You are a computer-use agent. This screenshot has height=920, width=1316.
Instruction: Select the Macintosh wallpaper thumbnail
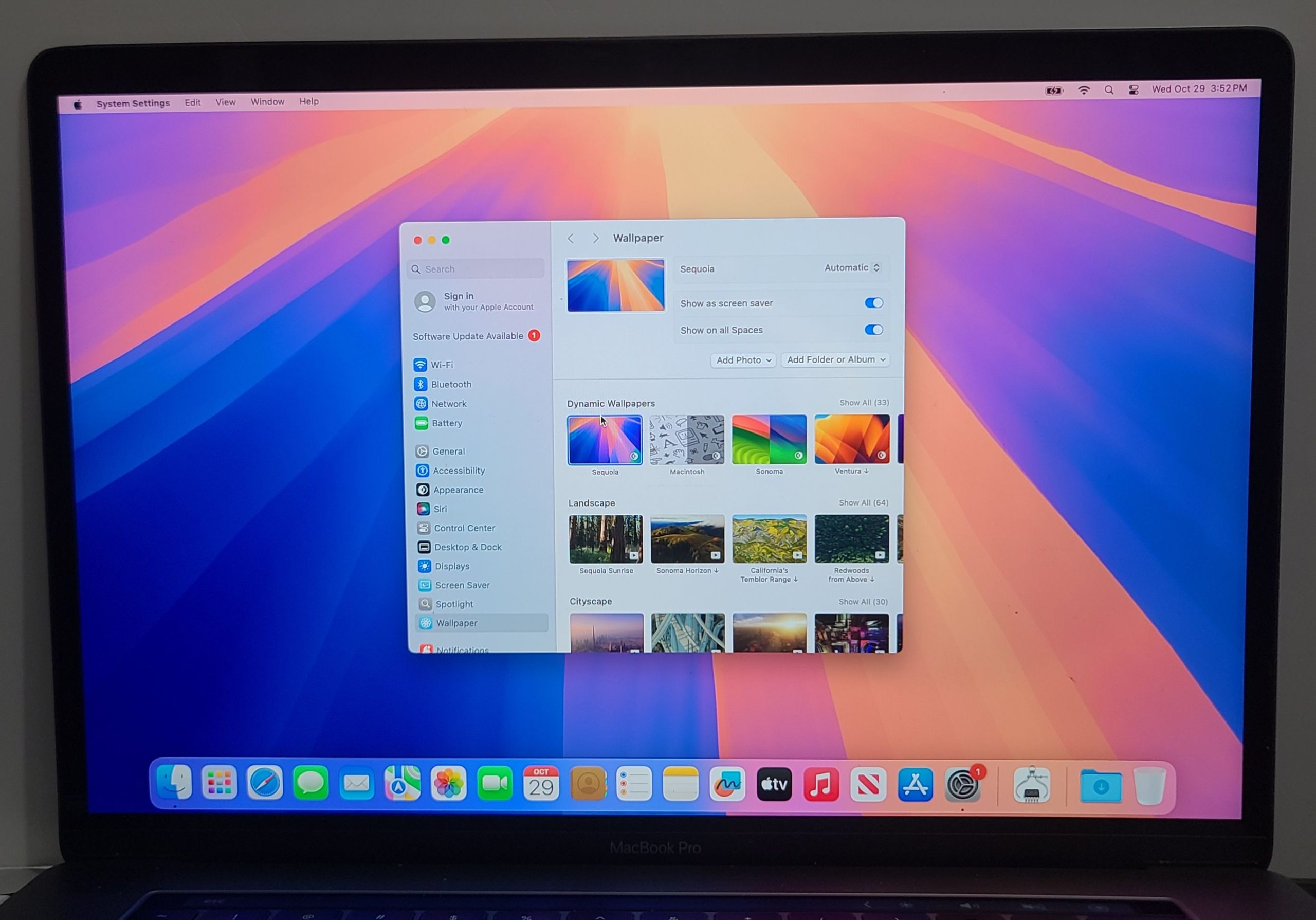[x=687, y=440]
